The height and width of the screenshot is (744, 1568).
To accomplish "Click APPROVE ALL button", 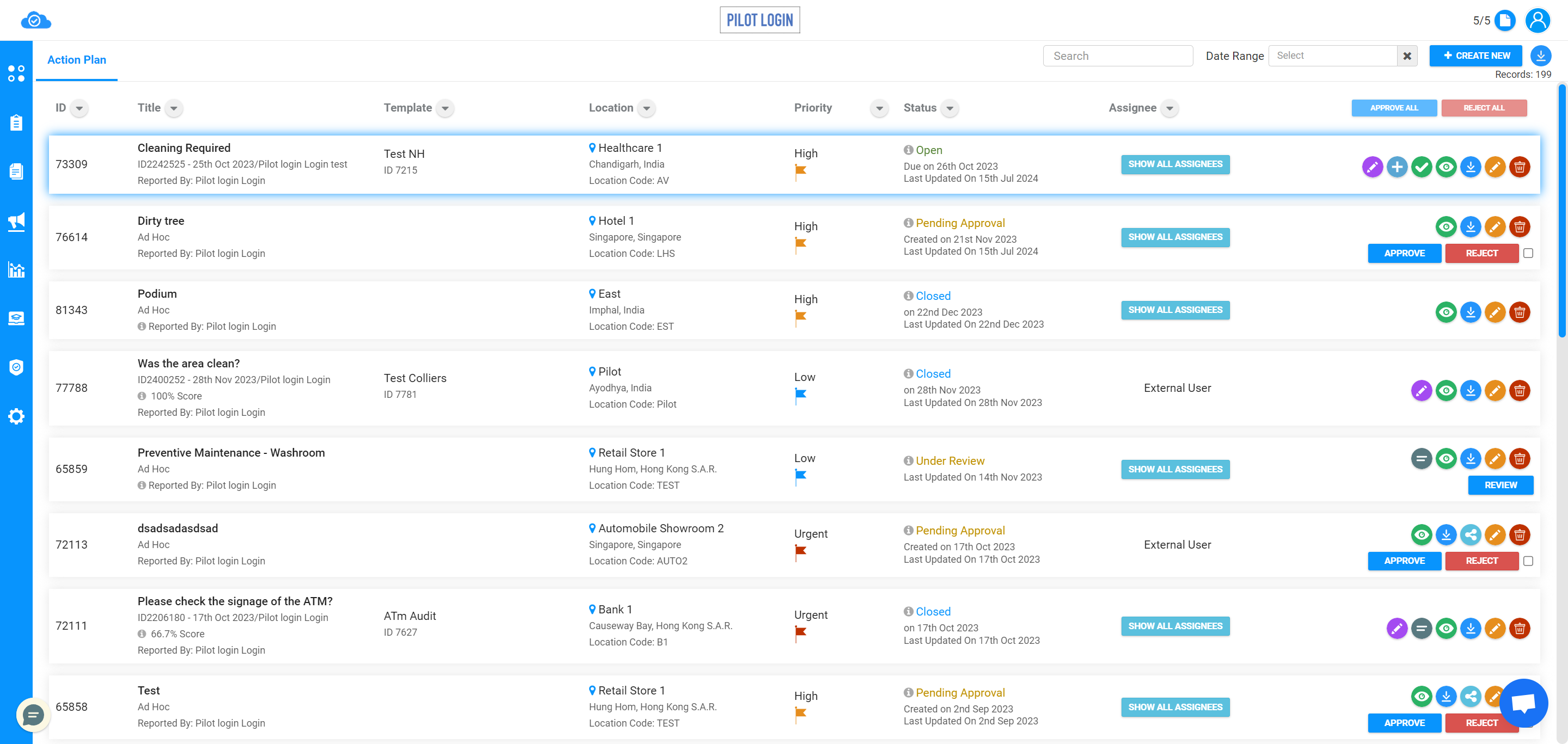I will point(1394,108).
